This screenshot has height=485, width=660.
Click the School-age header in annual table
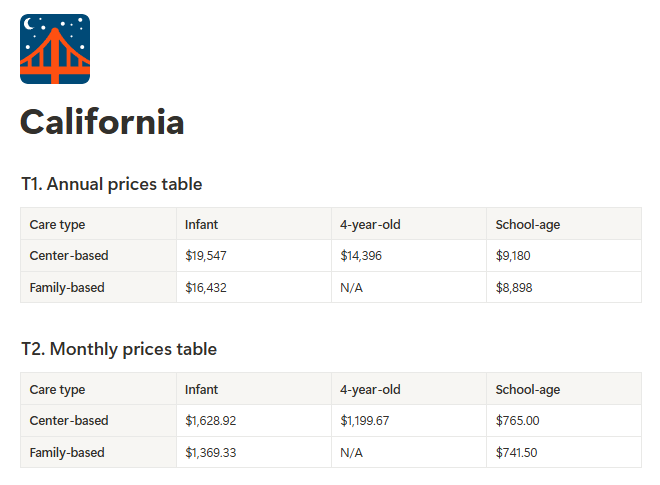pyautogui.click(x=564, y=224)
